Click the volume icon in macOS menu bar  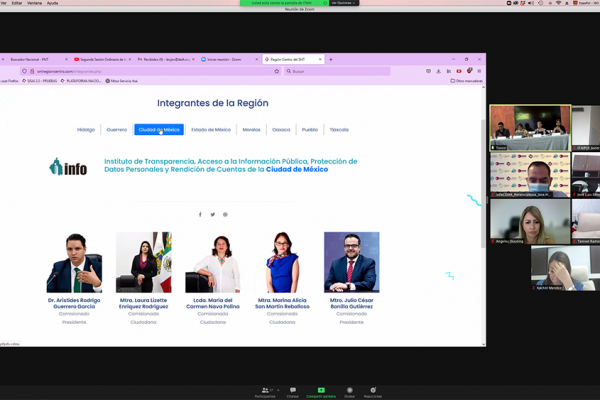click(531, 3)
